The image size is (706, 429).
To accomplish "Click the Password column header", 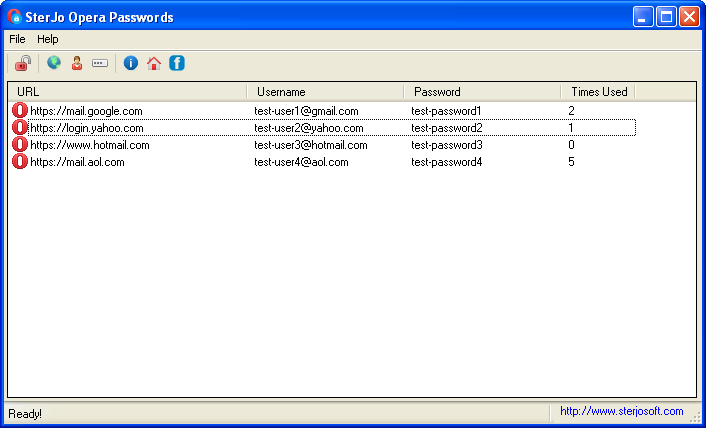I will [482, 92].
